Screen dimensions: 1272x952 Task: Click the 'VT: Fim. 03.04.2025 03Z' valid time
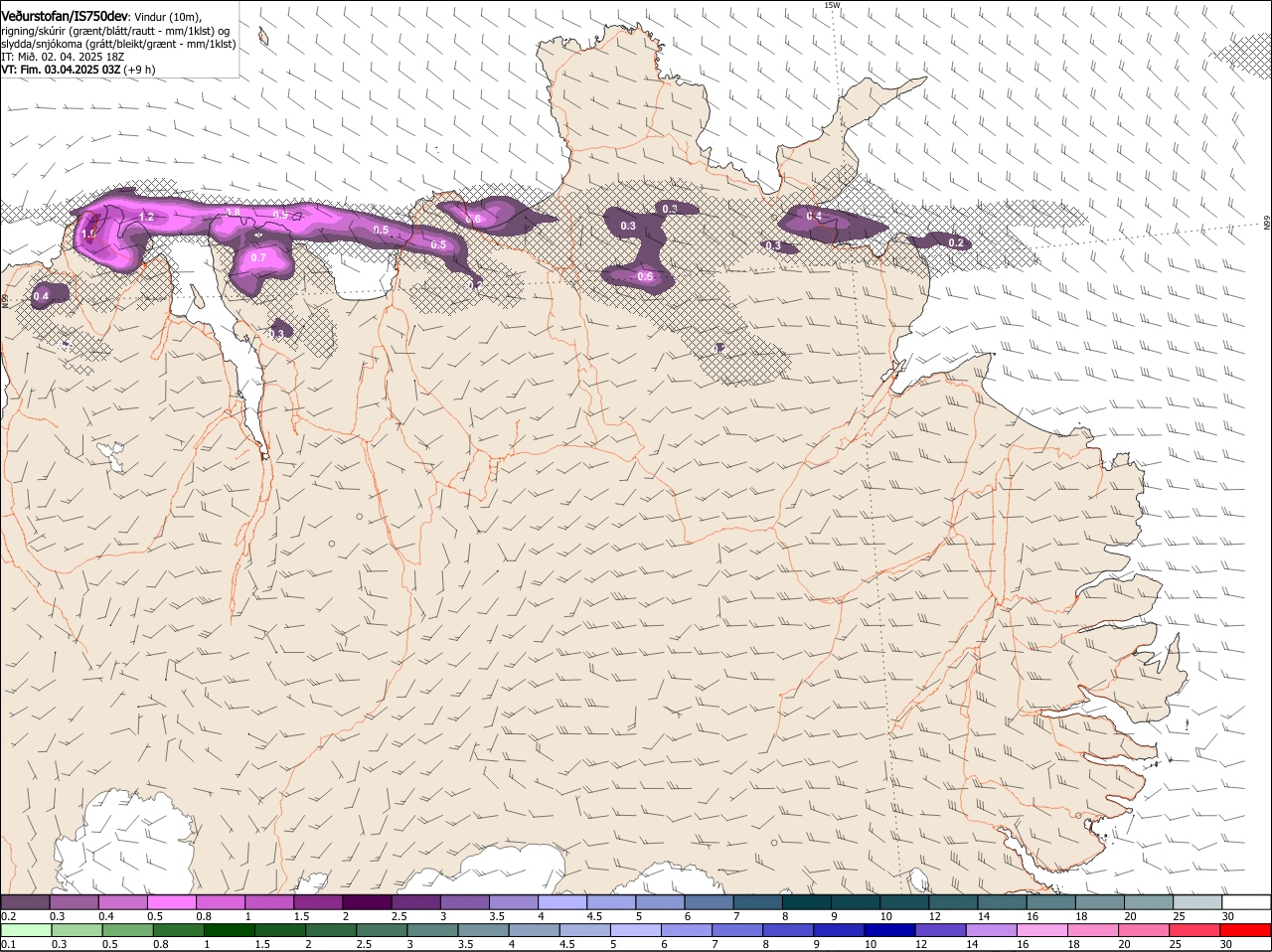[x=61, y=70]
